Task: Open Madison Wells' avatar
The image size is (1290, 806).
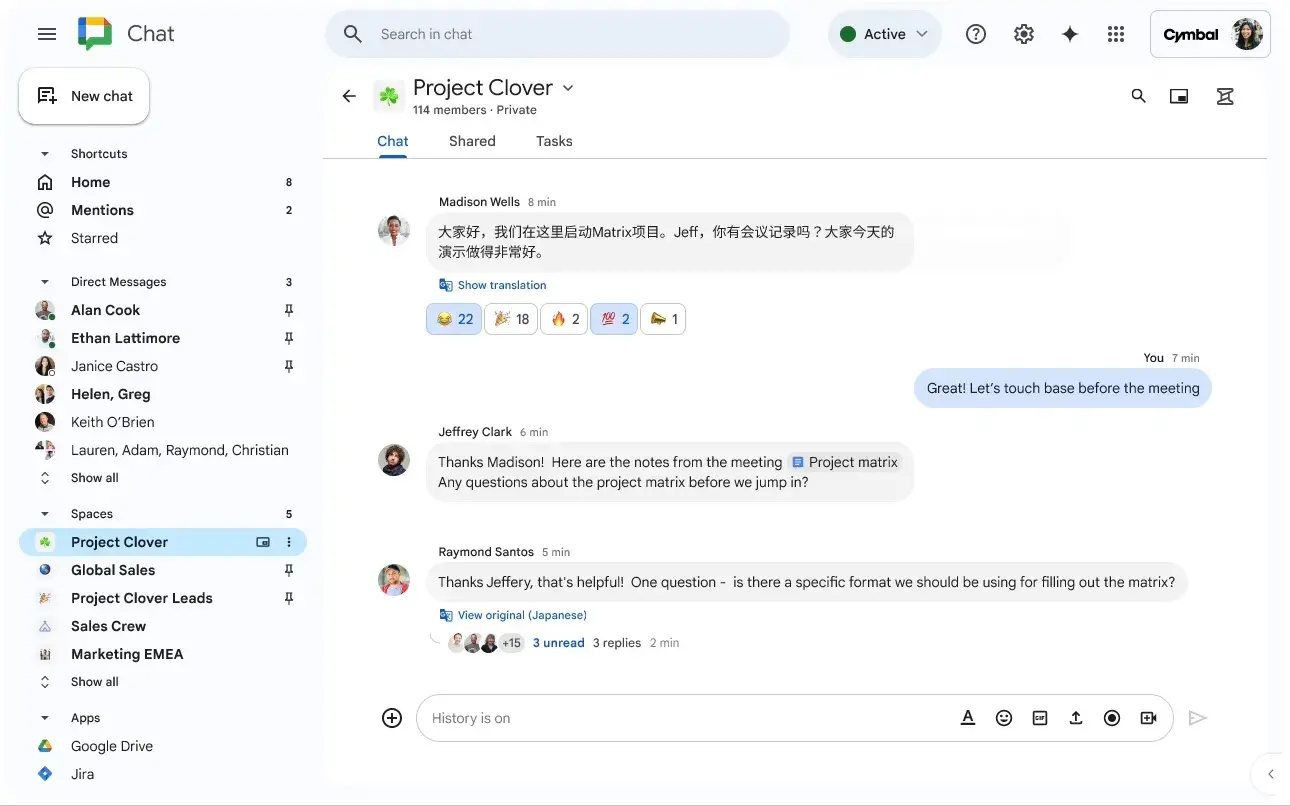Action: coord(394,230)
